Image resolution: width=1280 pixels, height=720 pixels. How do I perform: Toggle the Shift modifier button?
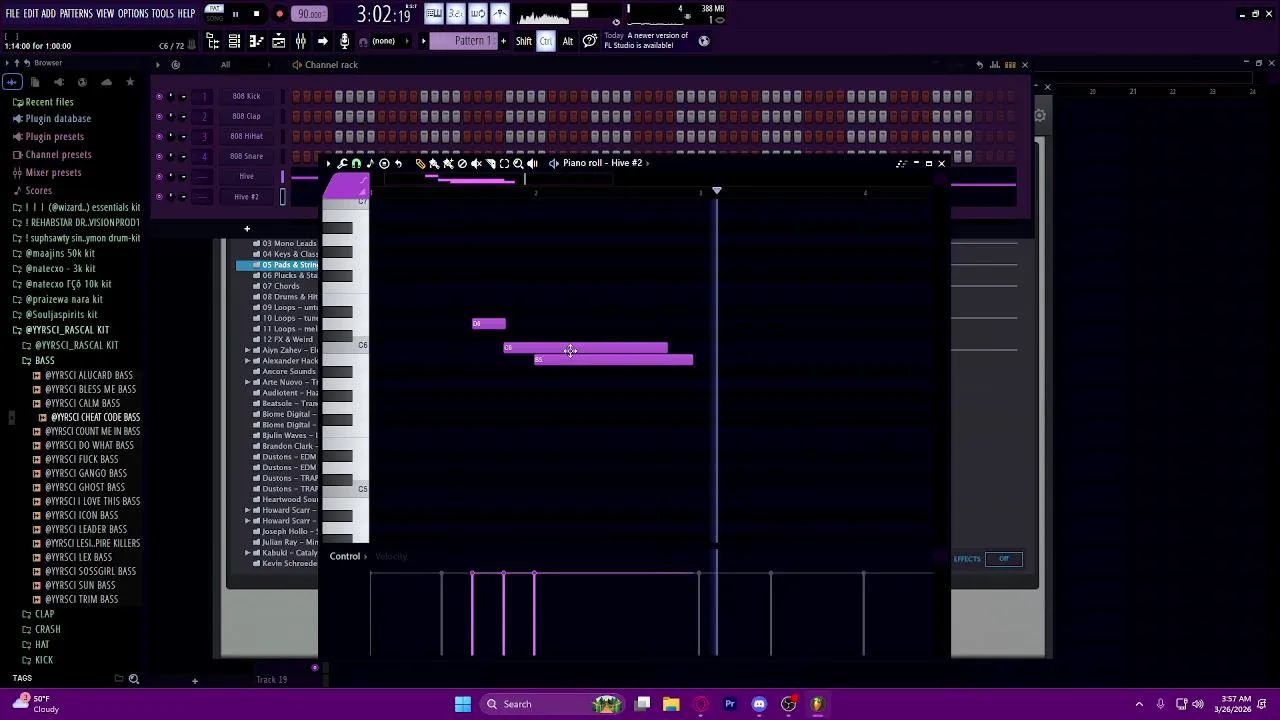point(524,41)
